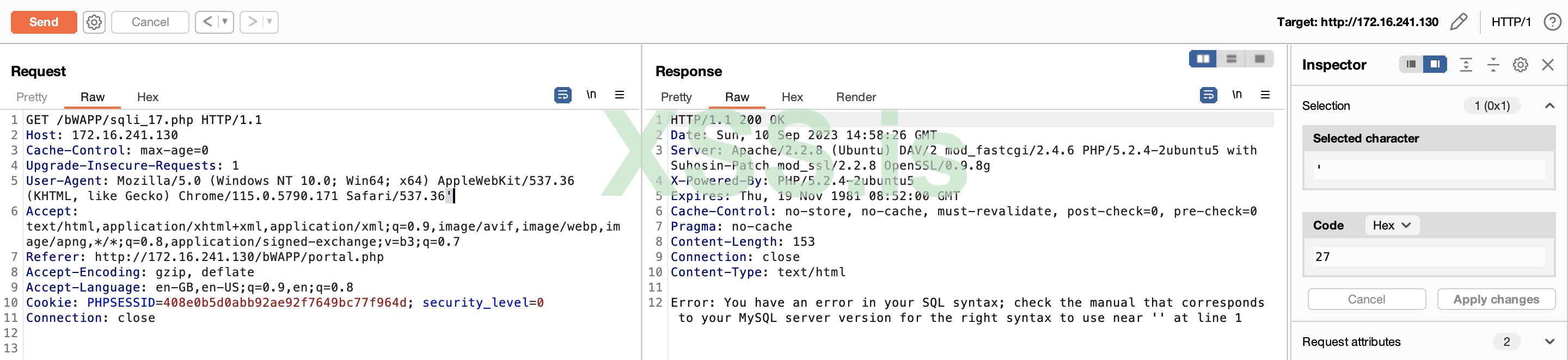
Task: Show non-printable characters in Response panel
Action: pyautogui.click(x=1236, y=95)
